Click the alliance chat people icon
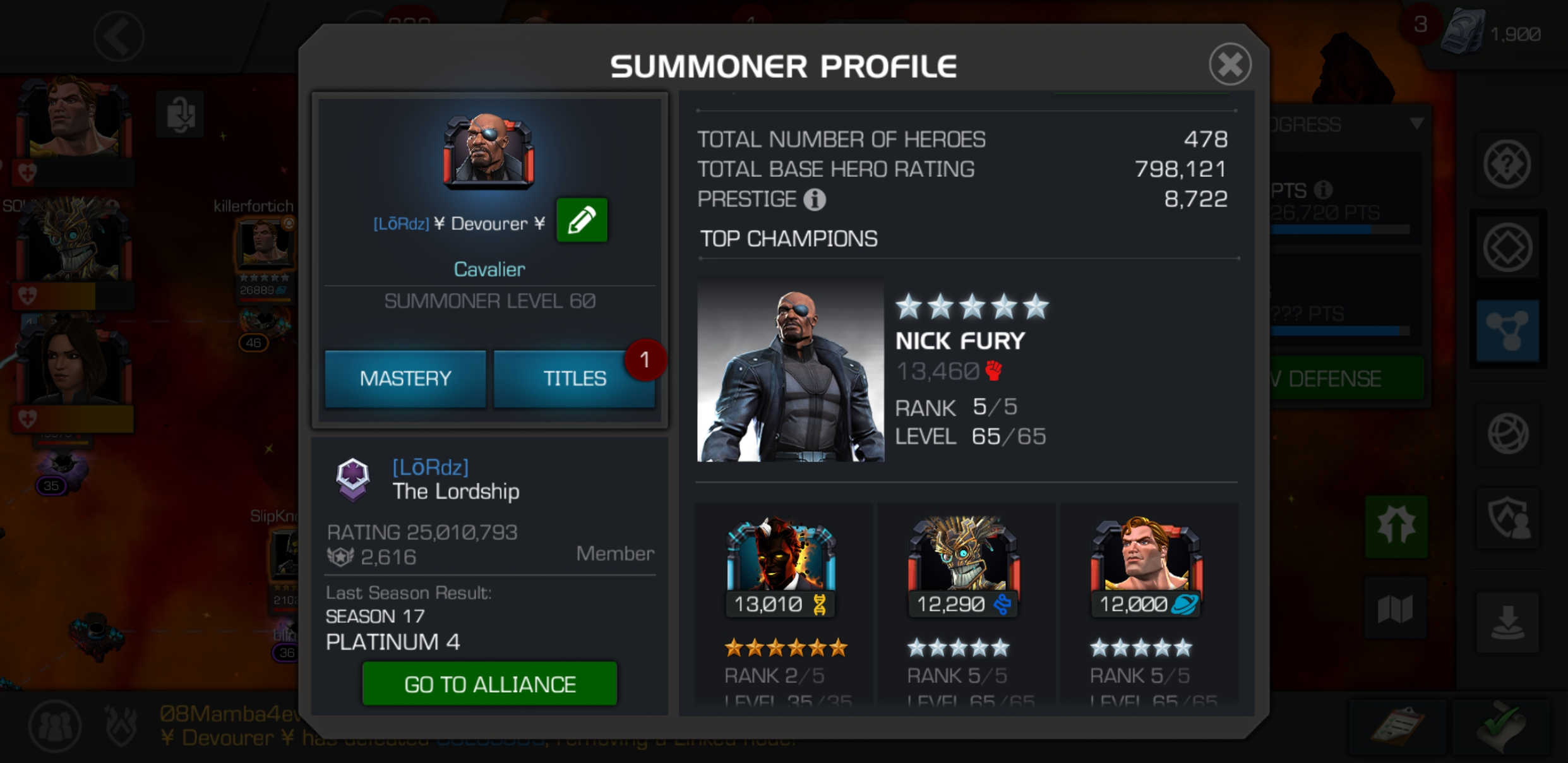 pos(55,726)
